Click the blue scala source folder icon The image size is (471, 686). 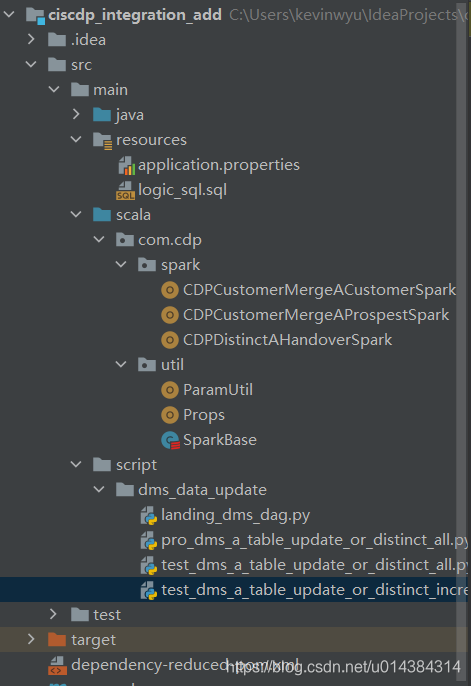[102, 215]
